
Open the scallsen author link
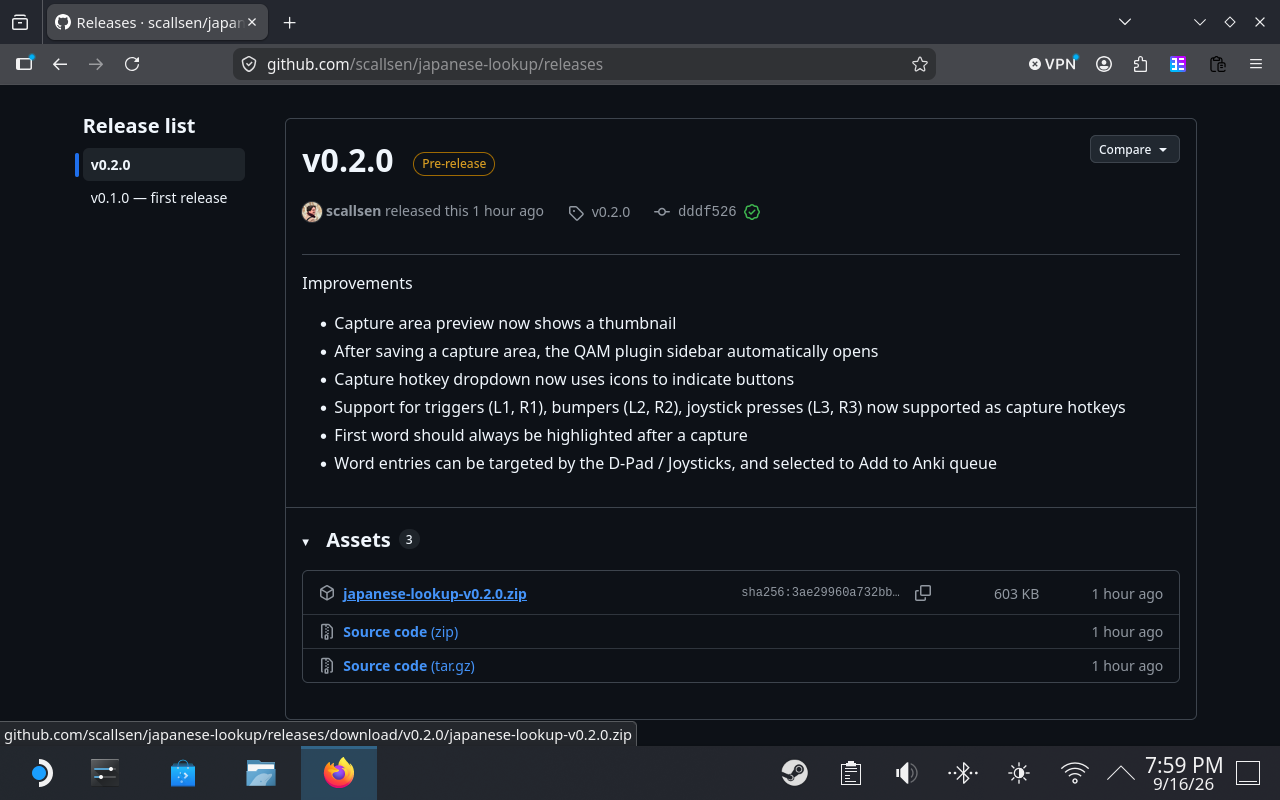(x=353, y=211)
